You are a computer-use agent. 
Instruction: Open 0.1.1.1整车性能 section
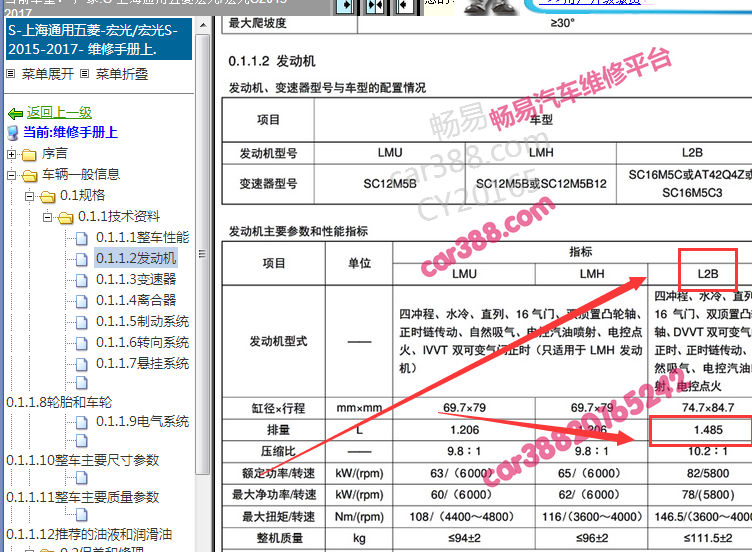(x=142, y=237)
